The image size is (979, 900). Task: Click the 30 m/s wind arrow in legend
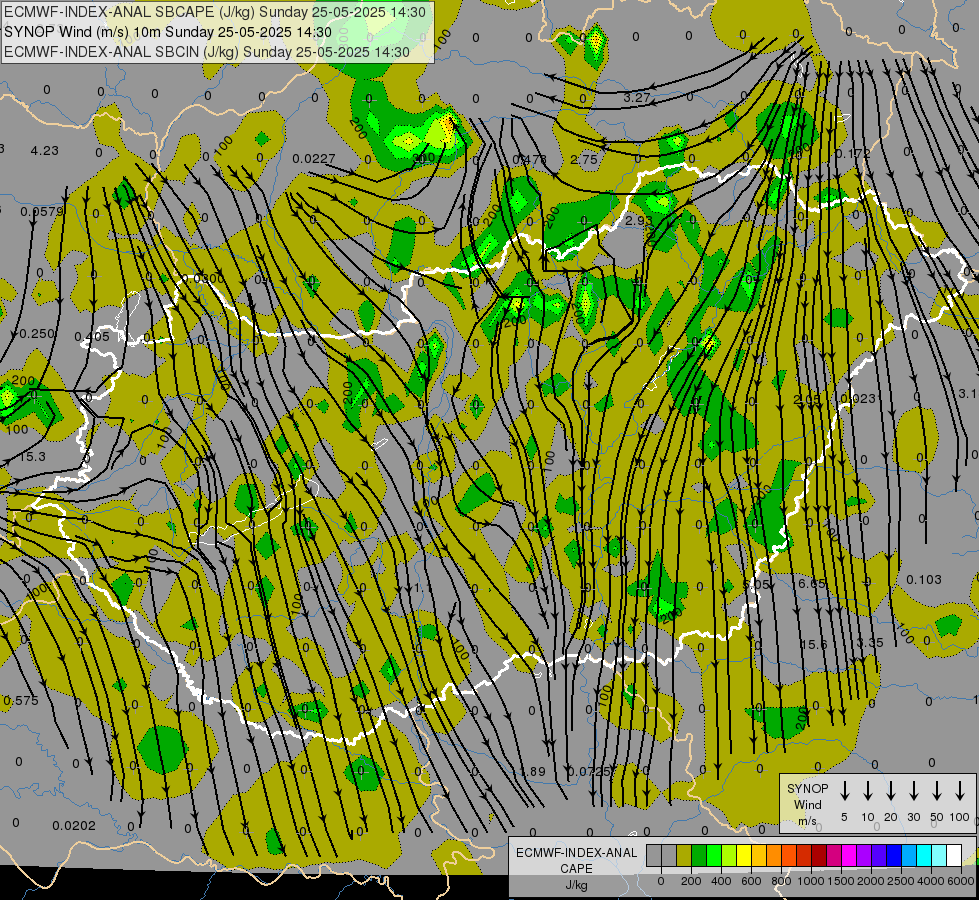pos(913,790)
